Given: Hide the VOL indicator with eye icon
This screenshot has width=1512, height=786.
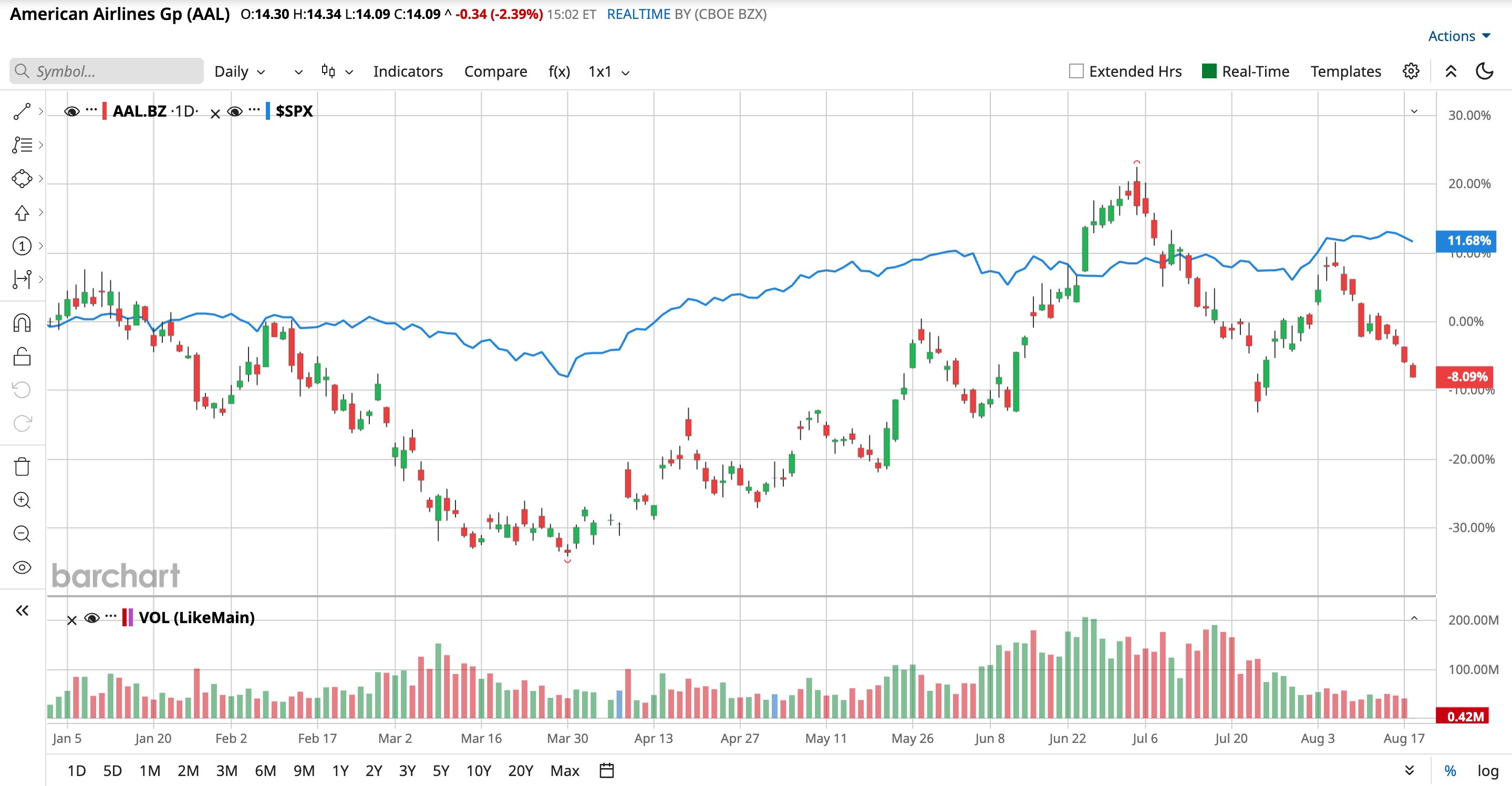Looking at the screenshot, I should pos(91,617).
